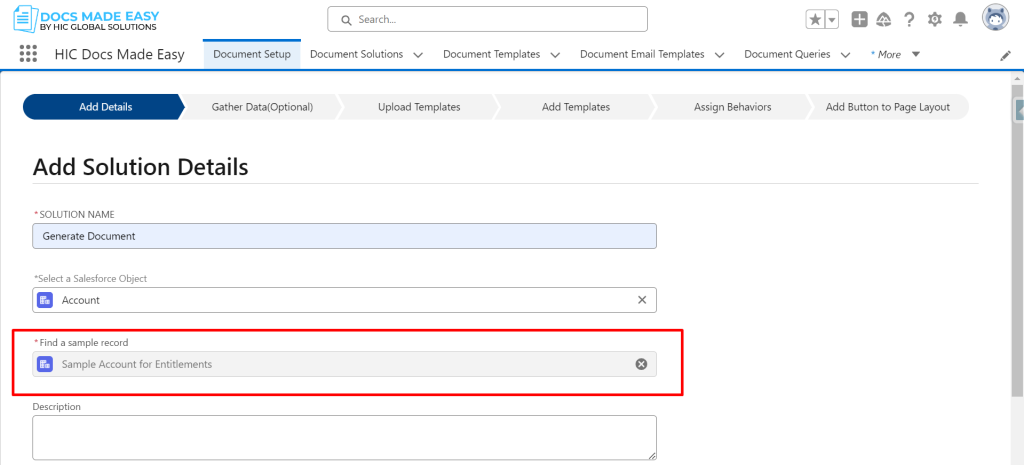Click the Global Actions plus icon
Image resolution: width=1024 pixels, height=465 pixels.
pos(859,20)
